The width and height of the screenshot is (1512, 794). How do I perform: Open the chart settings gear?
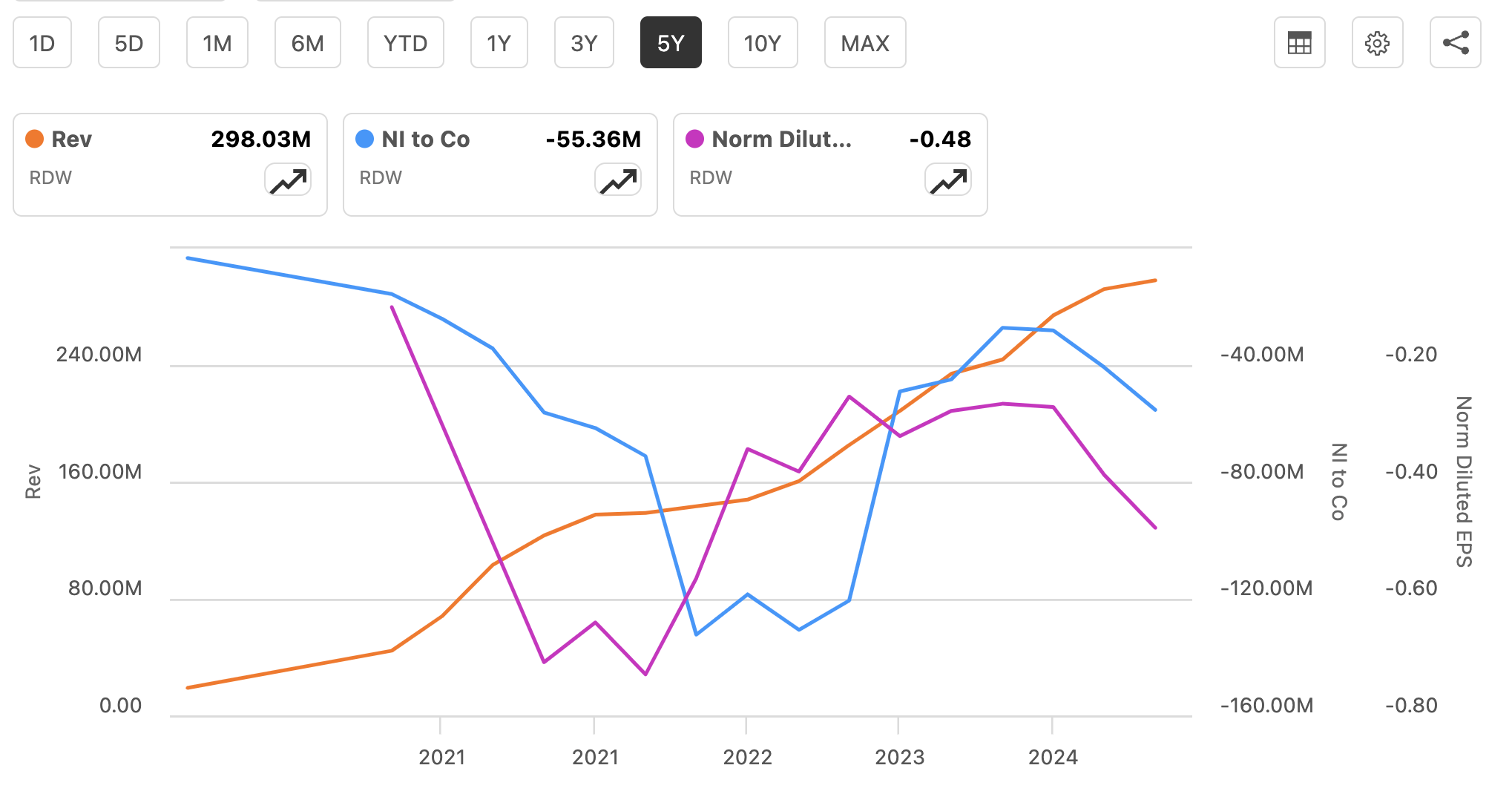[x=1378, y=43]
